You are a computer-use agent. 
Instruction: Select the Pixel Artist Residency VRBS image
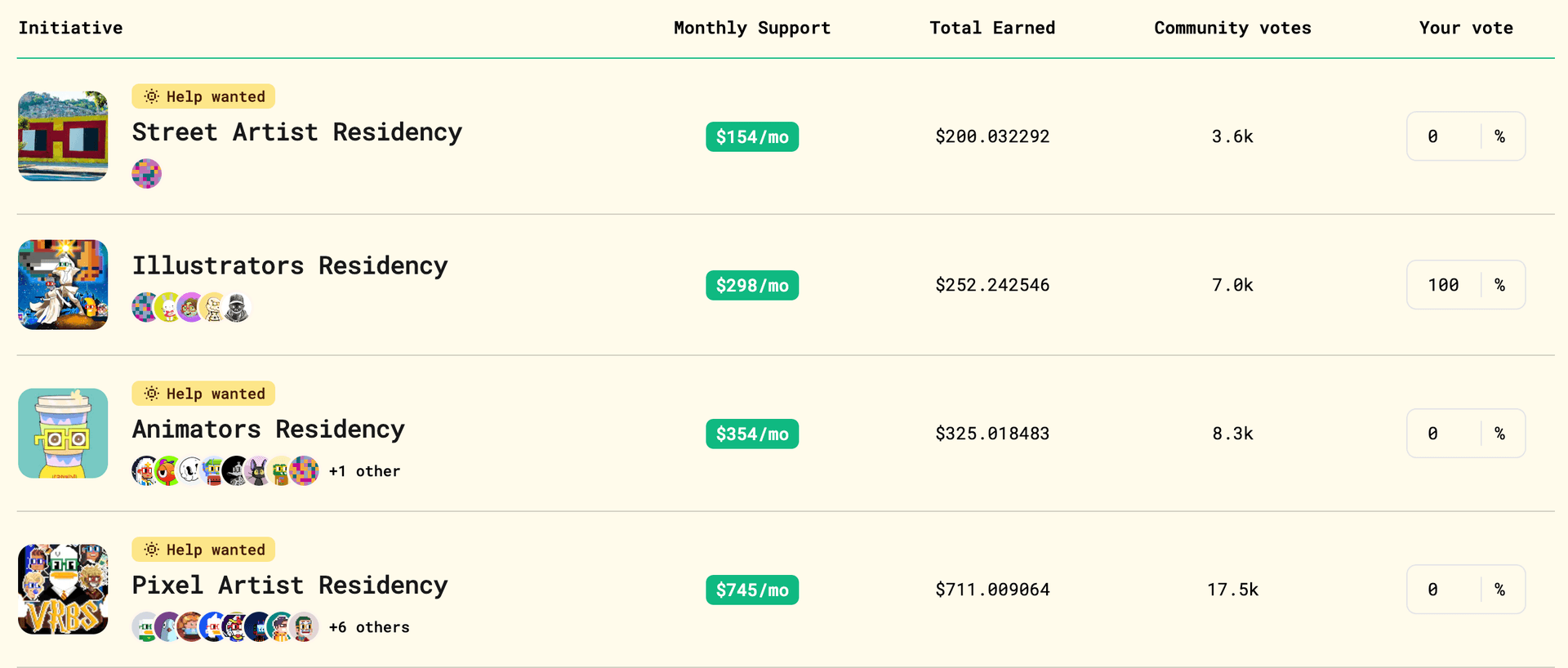coord(63,590)
